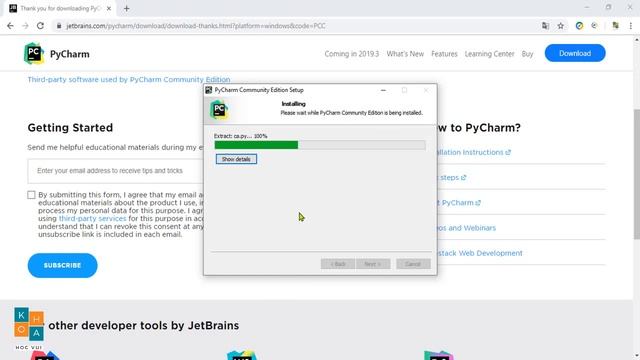Click the 'Extract: ca.py... 100%' status text

point(241,136)
